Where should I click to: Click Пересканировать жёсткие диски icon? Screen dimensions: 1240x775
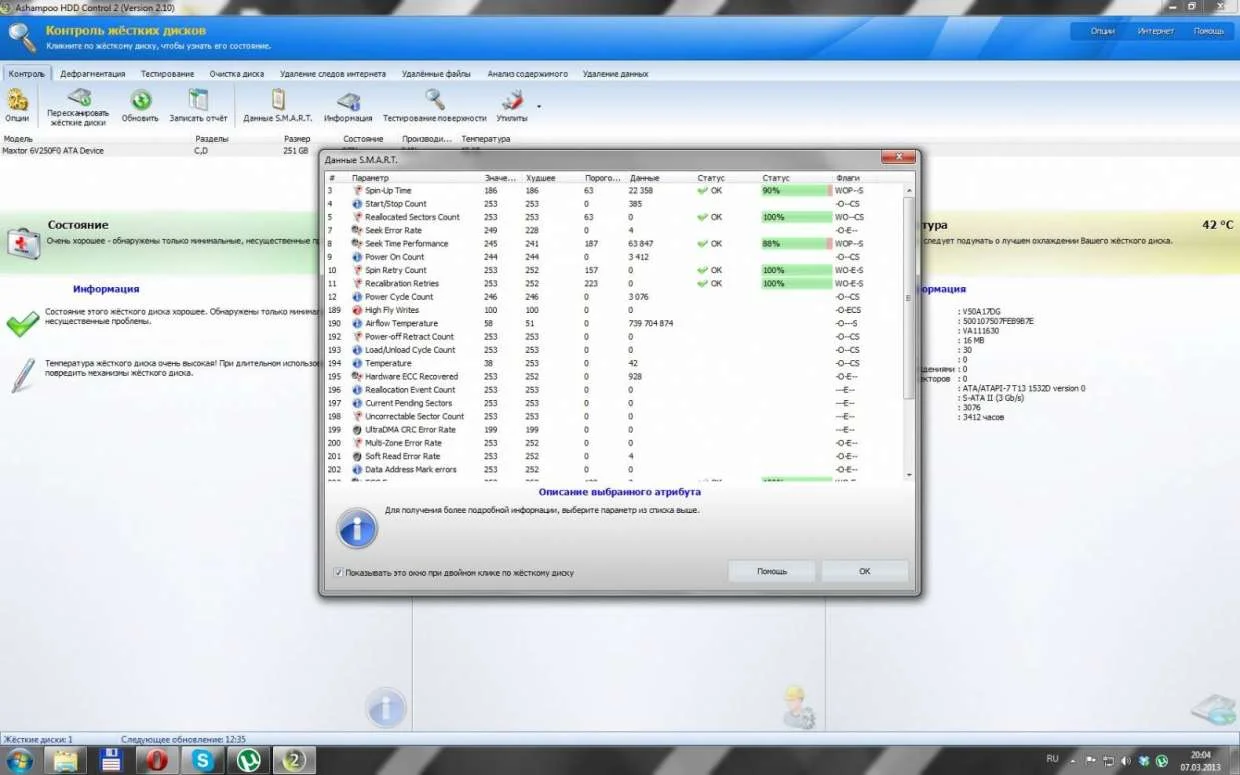tap(78, 99)
